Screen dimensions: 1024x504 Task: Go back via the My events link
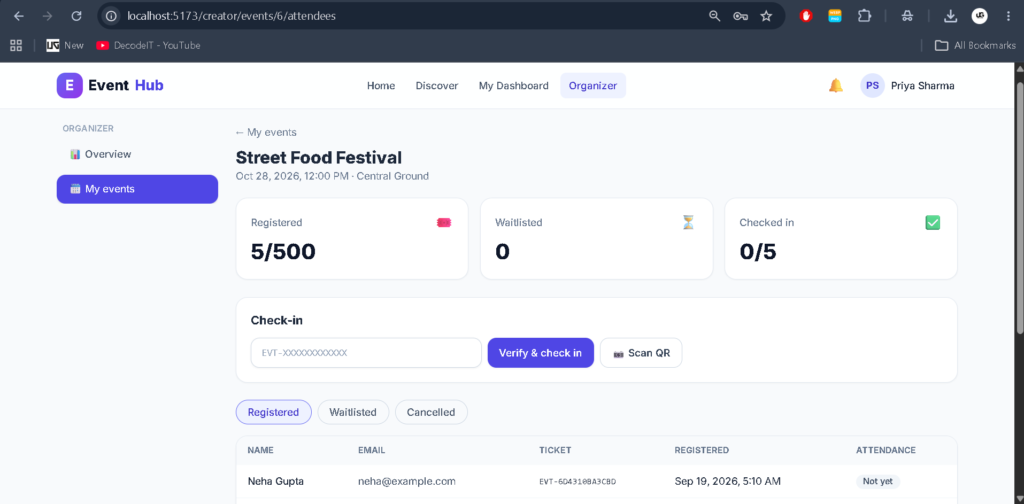[x=266, y=132]
